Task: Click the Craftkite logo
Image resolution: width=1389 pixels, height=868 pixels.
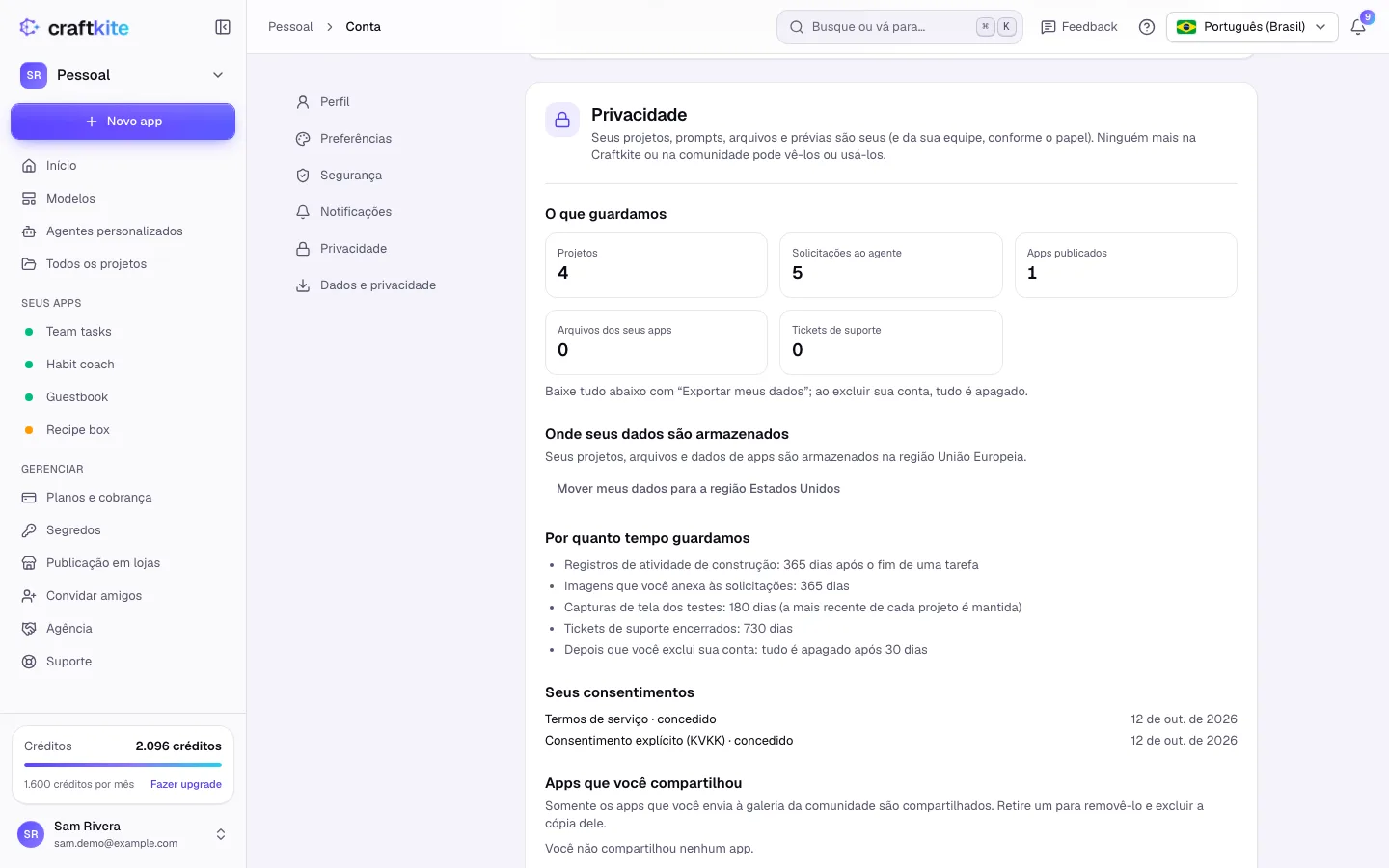Action: coord(74,27)
